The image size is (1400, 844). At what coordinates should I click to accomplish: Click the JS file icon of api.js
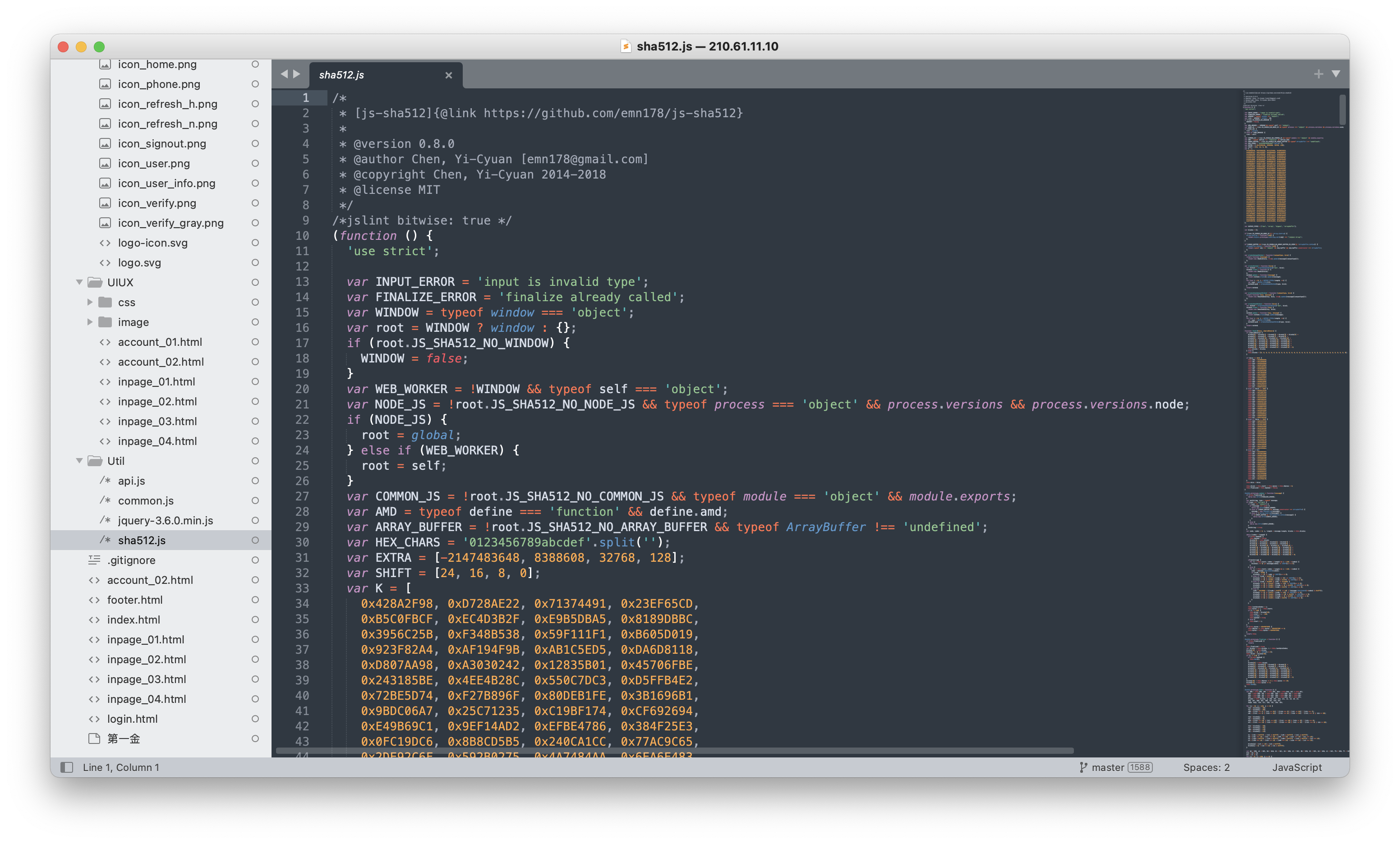click(x=105, y=481)
